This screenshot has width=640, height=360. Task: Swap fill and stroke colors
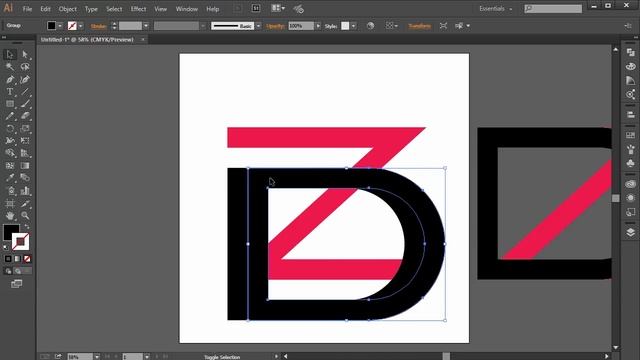27,226
